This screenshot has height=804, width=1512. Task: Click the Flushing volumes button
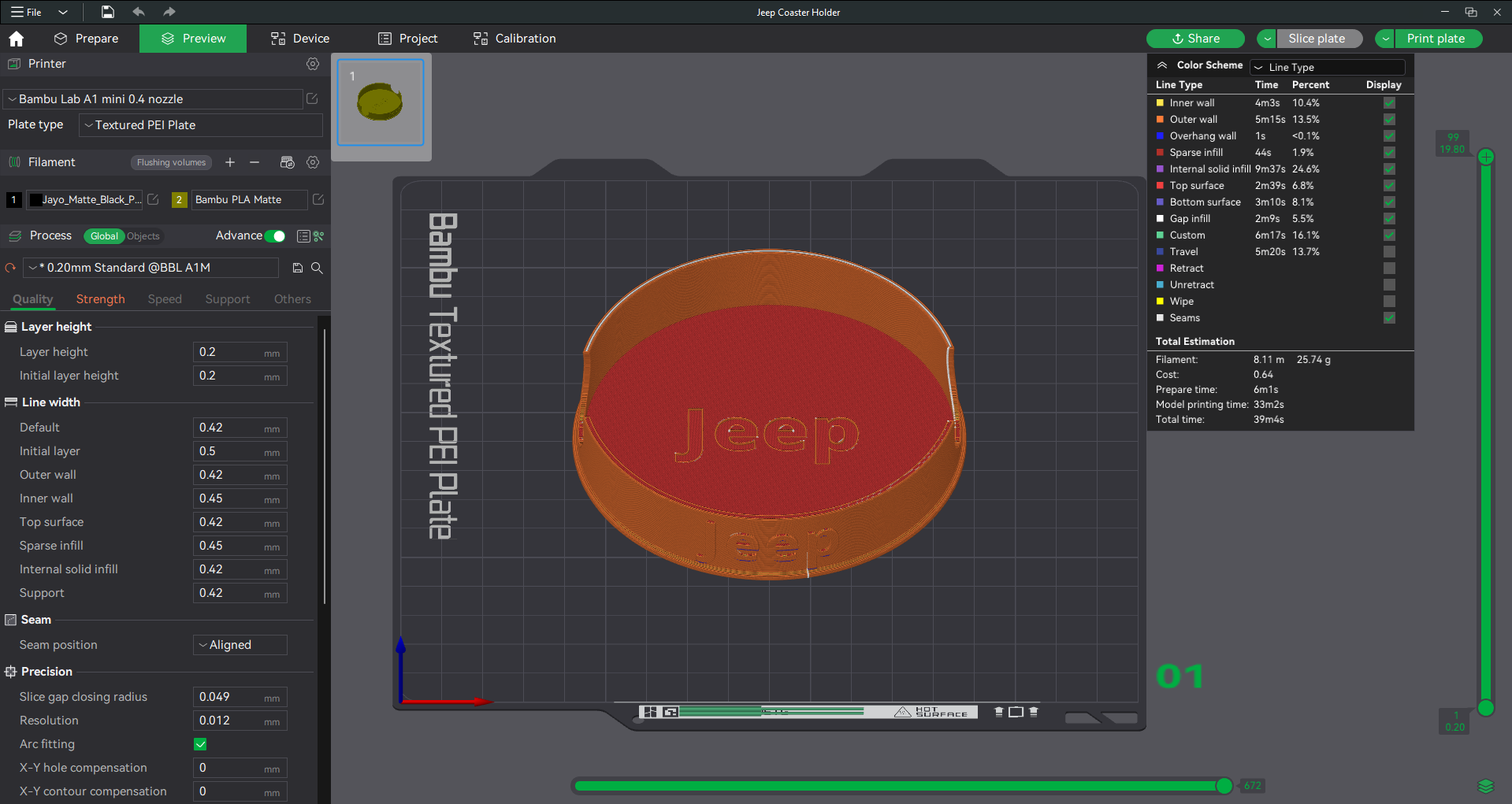click(171, 162)
